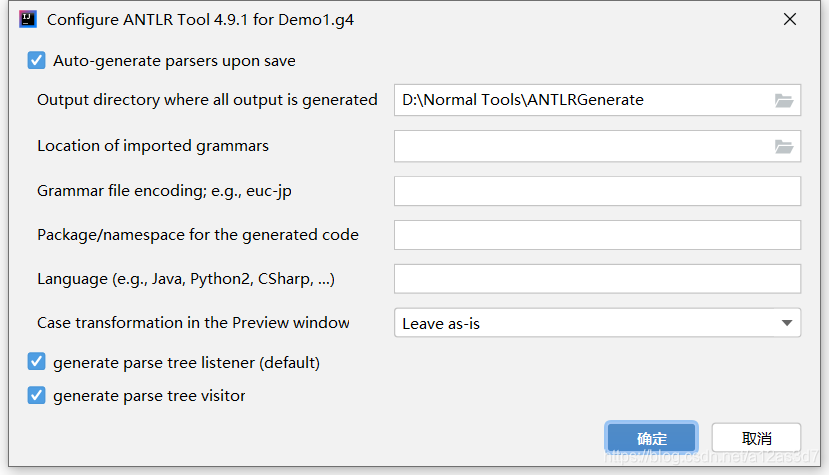This screenshot has width=829, height=475.
Task: Click the 'Package/namespace for the generated code' label
Action: tap(198, 235)
